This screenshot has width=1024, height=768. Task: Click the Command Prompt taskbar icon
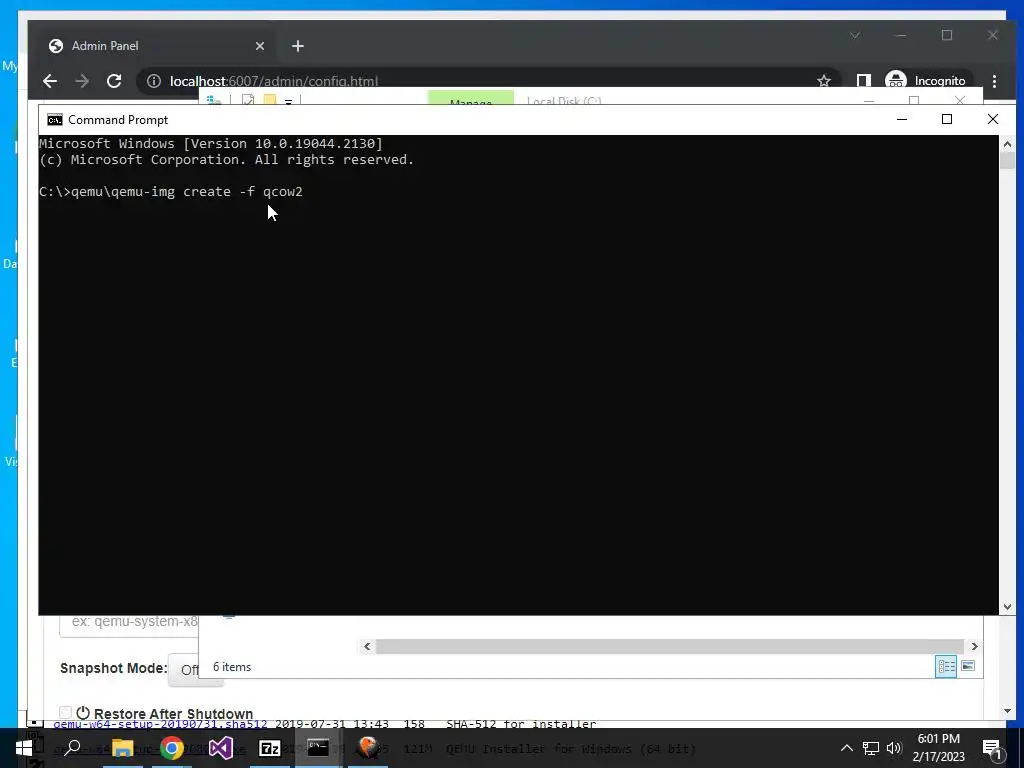(x=318, y=748)
